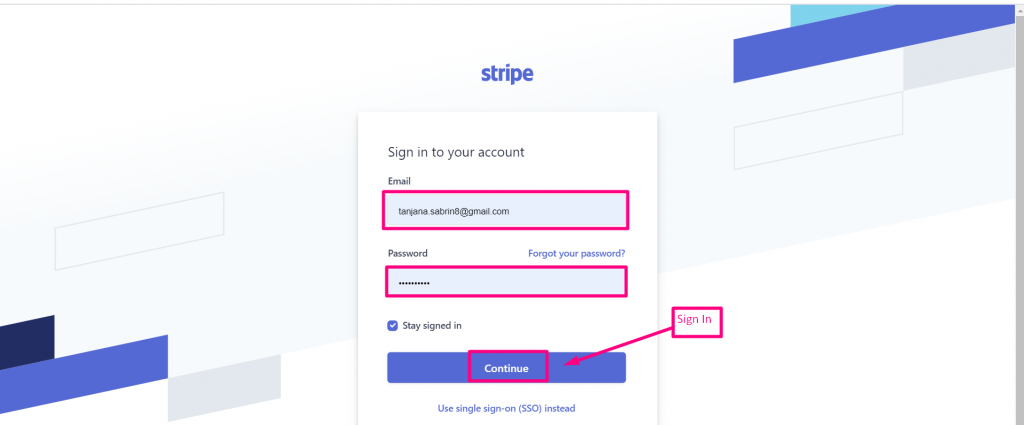
Task: Click the masked password dots
Action: coord(414,284)
